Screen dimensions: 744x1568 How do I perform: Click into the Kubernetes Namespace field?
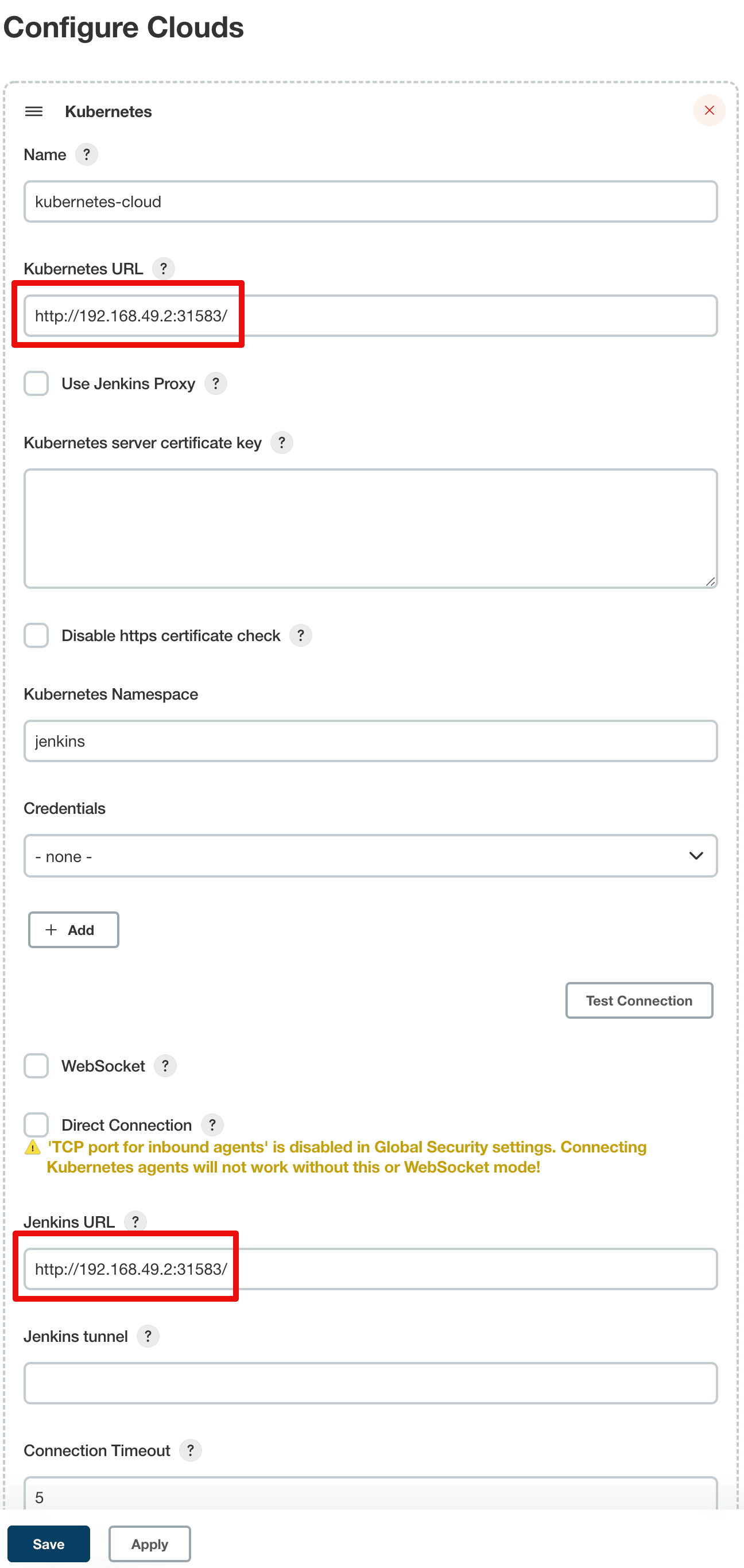coord(370,741)
